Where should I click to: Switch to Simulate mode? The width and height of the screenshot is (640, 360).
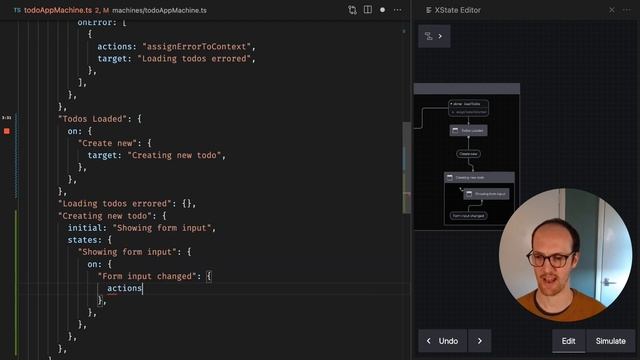tap(611, 341)
